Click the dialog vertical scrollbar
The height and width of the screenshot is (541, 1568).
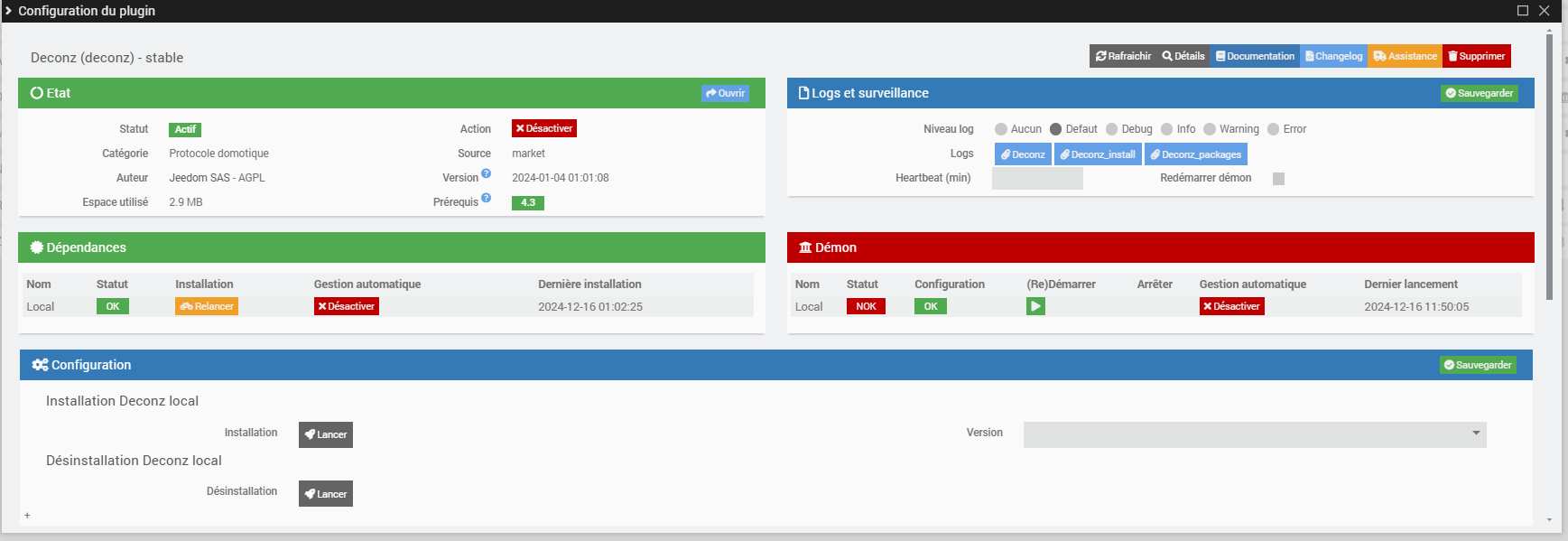[x=1550, y=167]
